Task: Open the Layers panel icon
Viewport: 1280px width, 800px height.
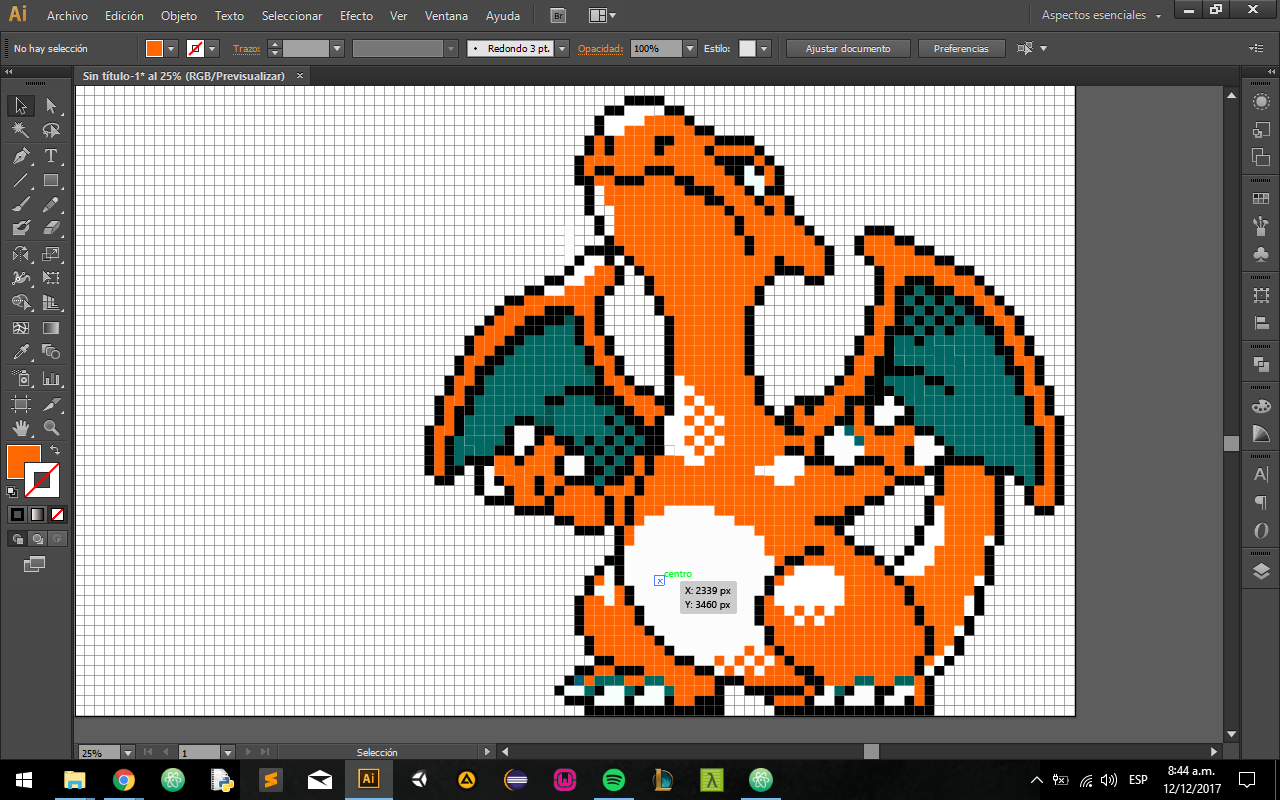Action: pos(1261,572)
